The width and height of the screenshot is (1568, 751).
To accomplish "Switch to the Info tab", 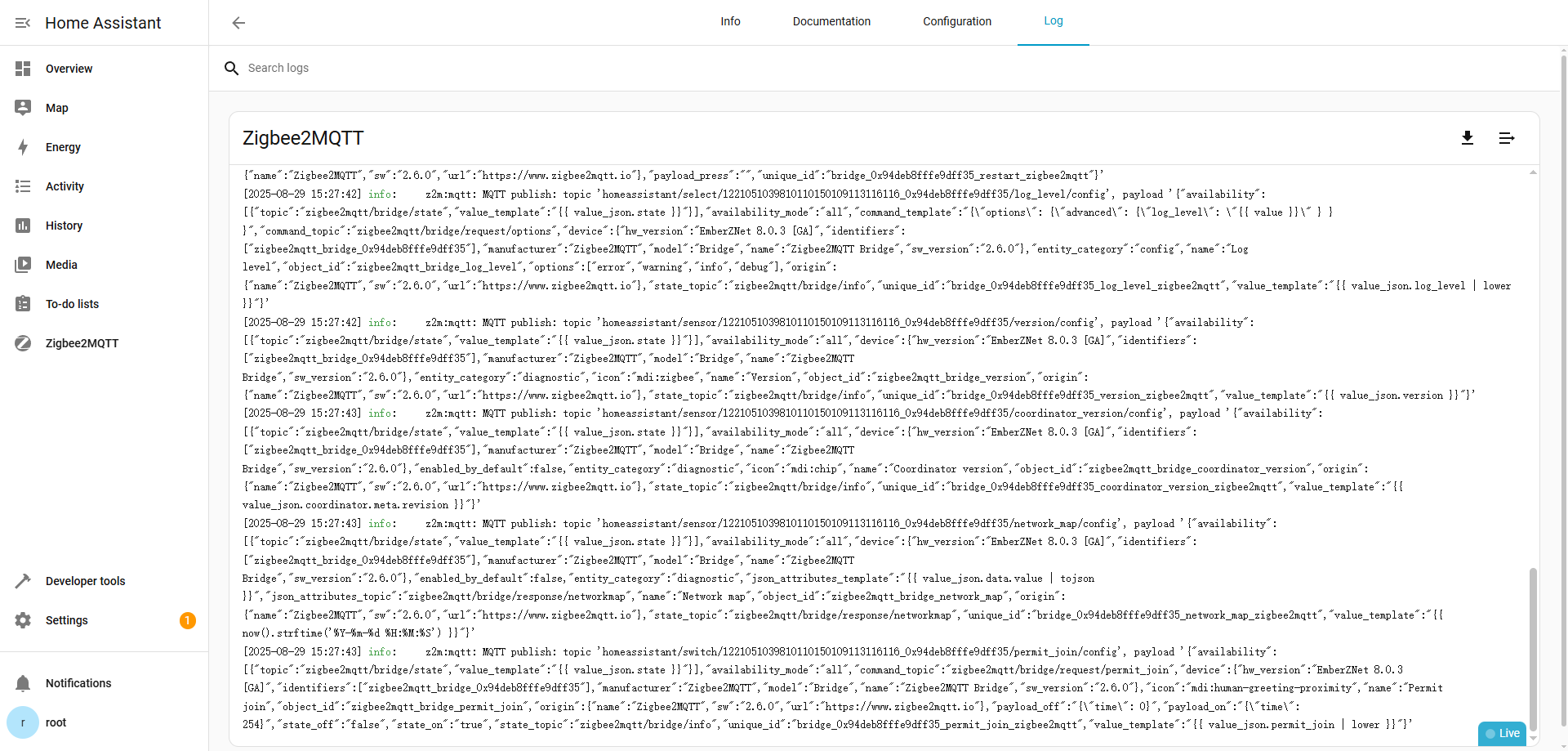I will tap(730, 21).
